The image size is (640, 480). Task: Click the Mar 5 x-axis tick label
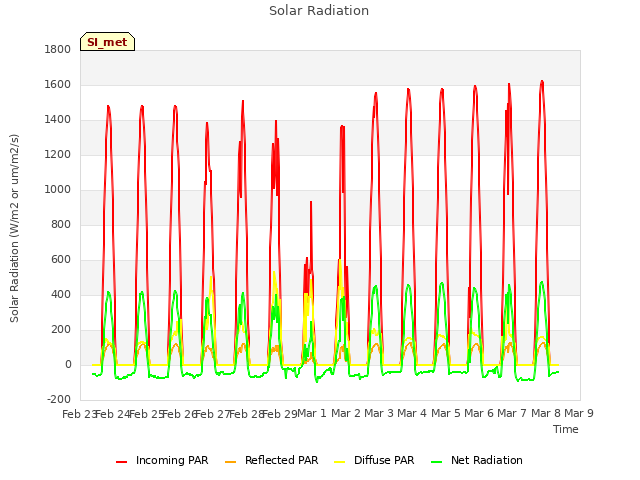(x=445, y=413)
